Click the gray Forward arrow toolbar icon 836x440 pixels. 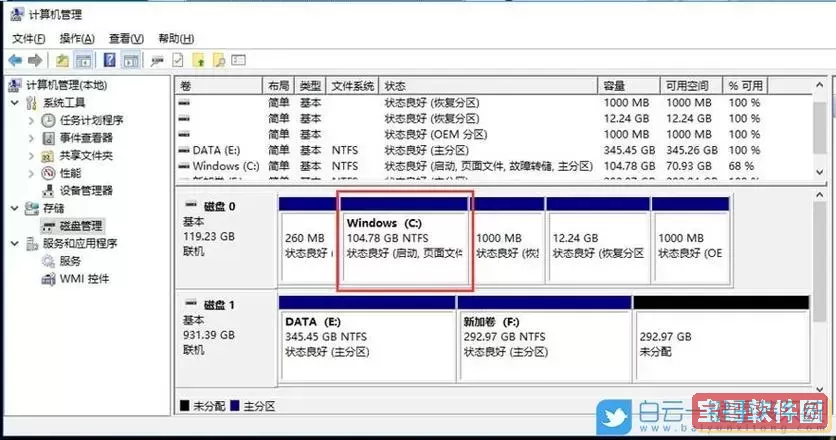coord(35,61)
